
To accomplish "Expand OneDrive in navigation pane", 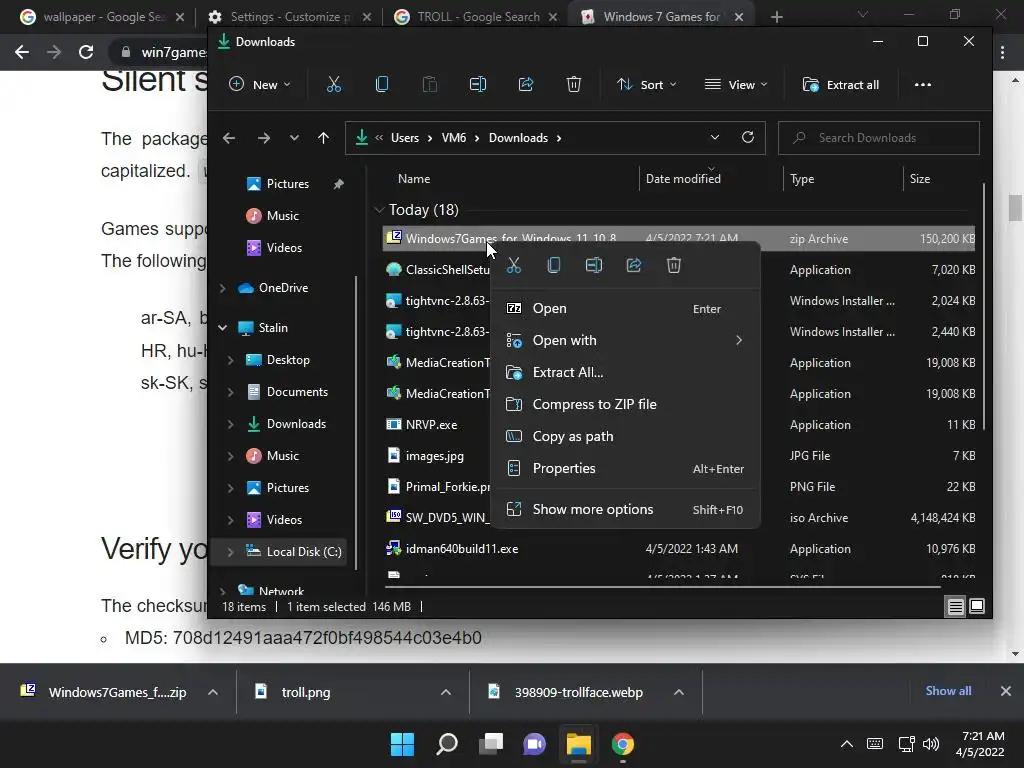I will 223,287.
